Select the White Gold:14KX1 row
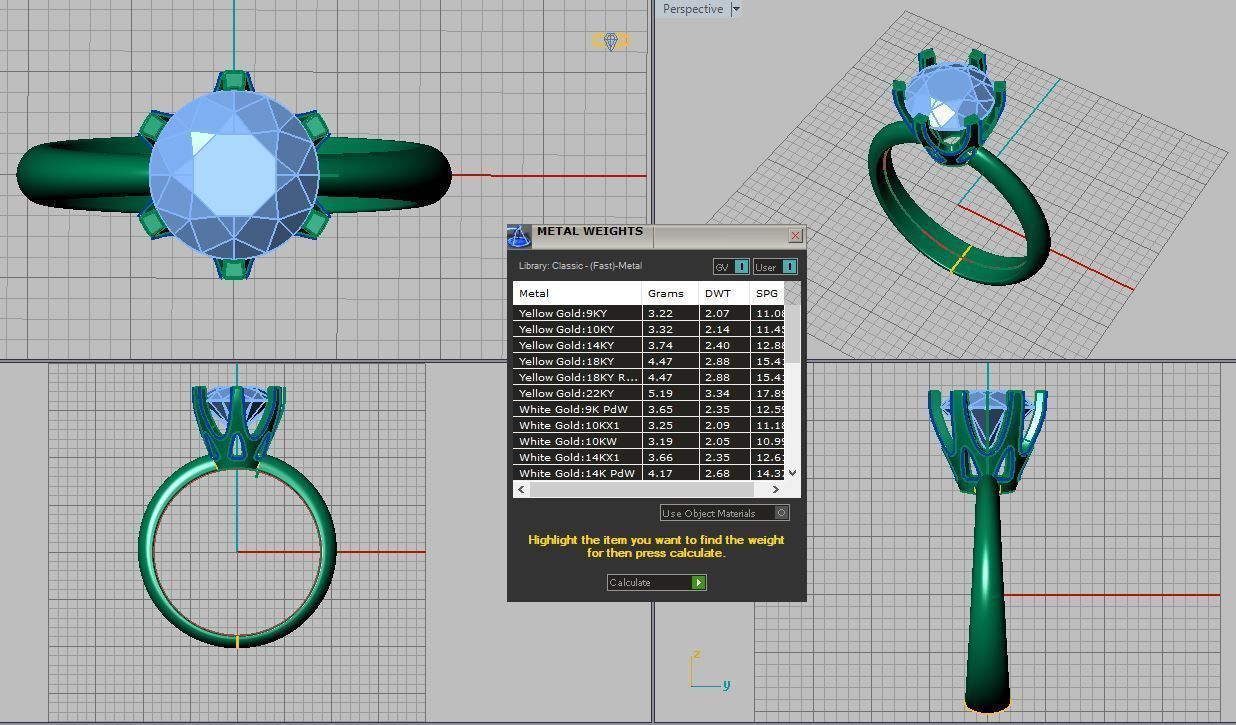Image resolution: width=1236 pixels, height=725 pixels. pos(649,457)
